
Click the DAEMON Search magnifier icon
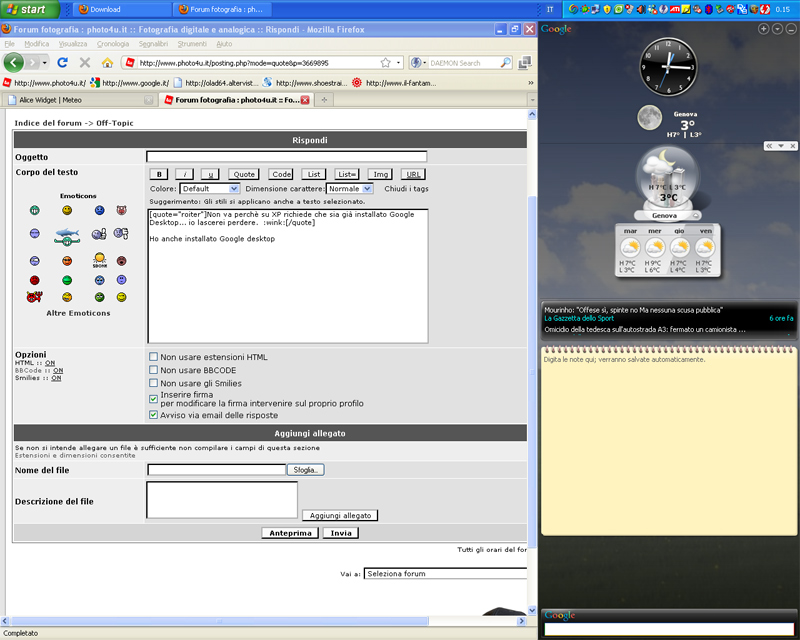coord(505,62)
